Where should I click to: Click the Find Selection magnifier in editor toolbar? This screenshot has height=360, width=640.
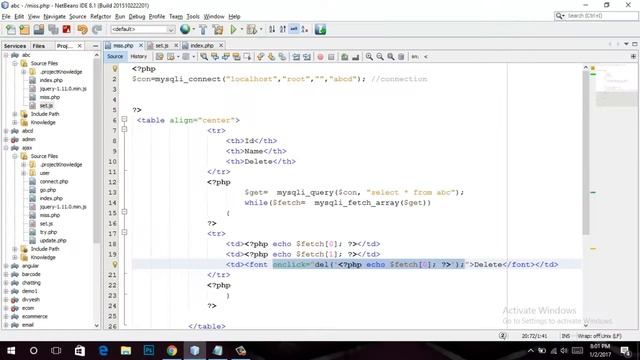click(204, 57)
